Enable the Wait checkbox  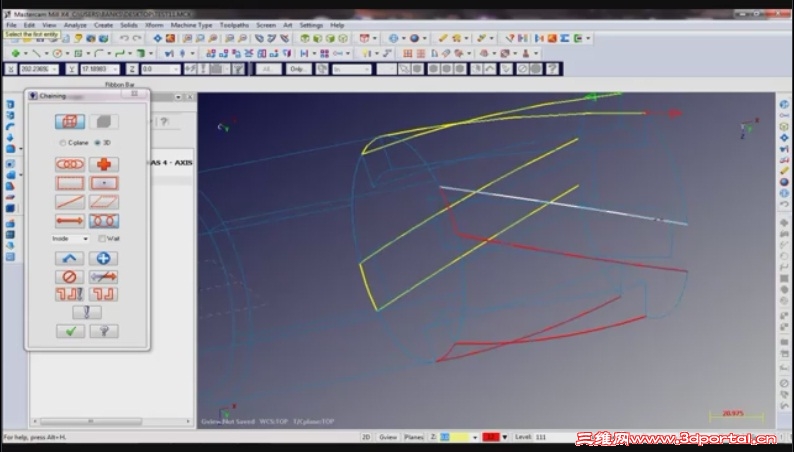(x=102, y=238)
